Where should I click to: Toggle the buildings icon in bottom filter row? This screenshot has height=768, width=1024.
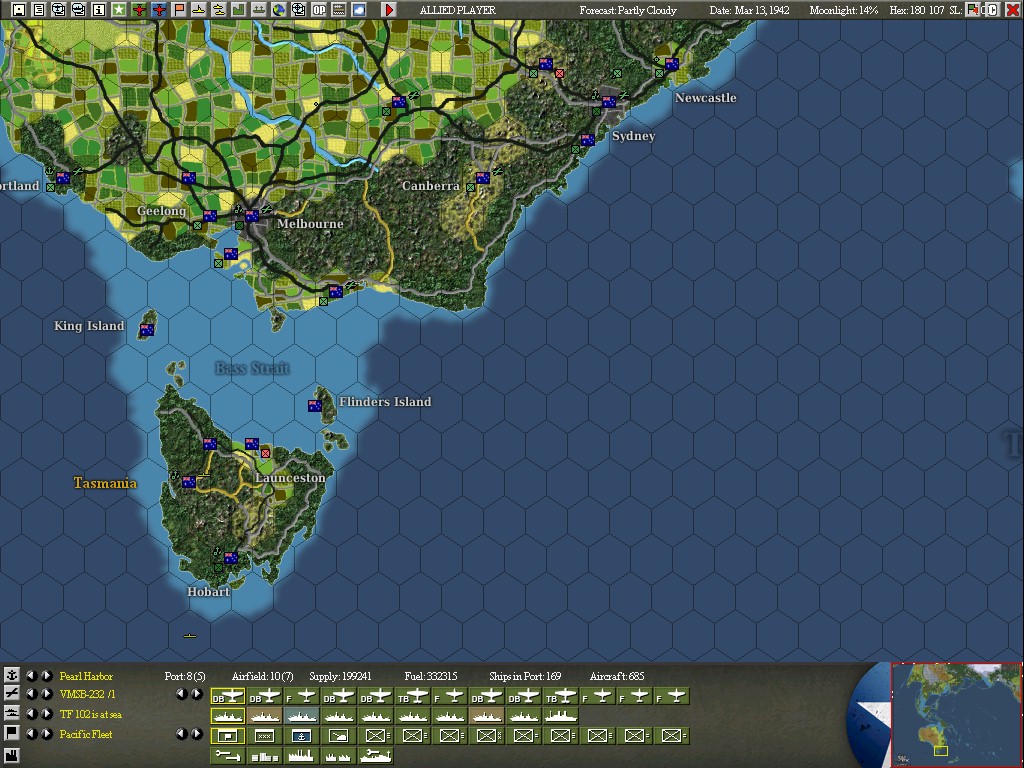pos(264,756)
